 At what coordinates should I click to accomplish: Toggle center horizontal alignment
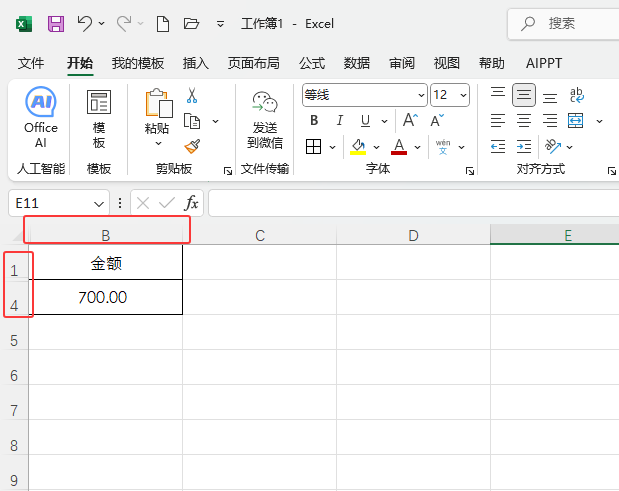click(x=524, y=120)
